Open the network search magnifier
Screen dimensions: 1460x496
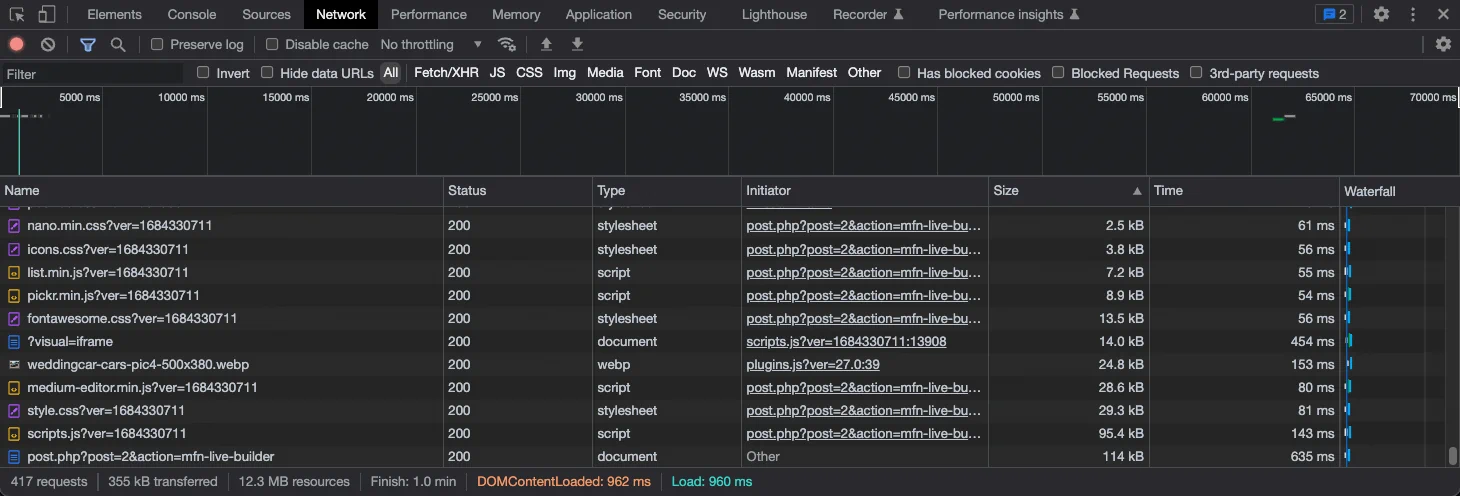[x=118, y=45]
